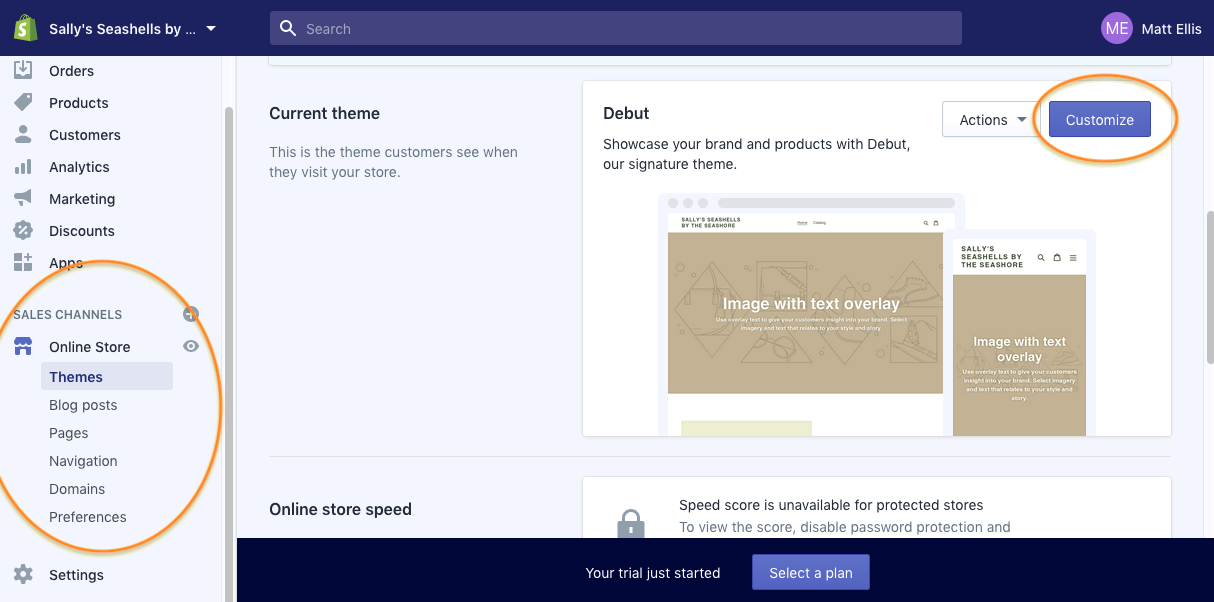Open Pages submenu item
This screenshot has width=1214, height=602.
[x=69, y=433]
